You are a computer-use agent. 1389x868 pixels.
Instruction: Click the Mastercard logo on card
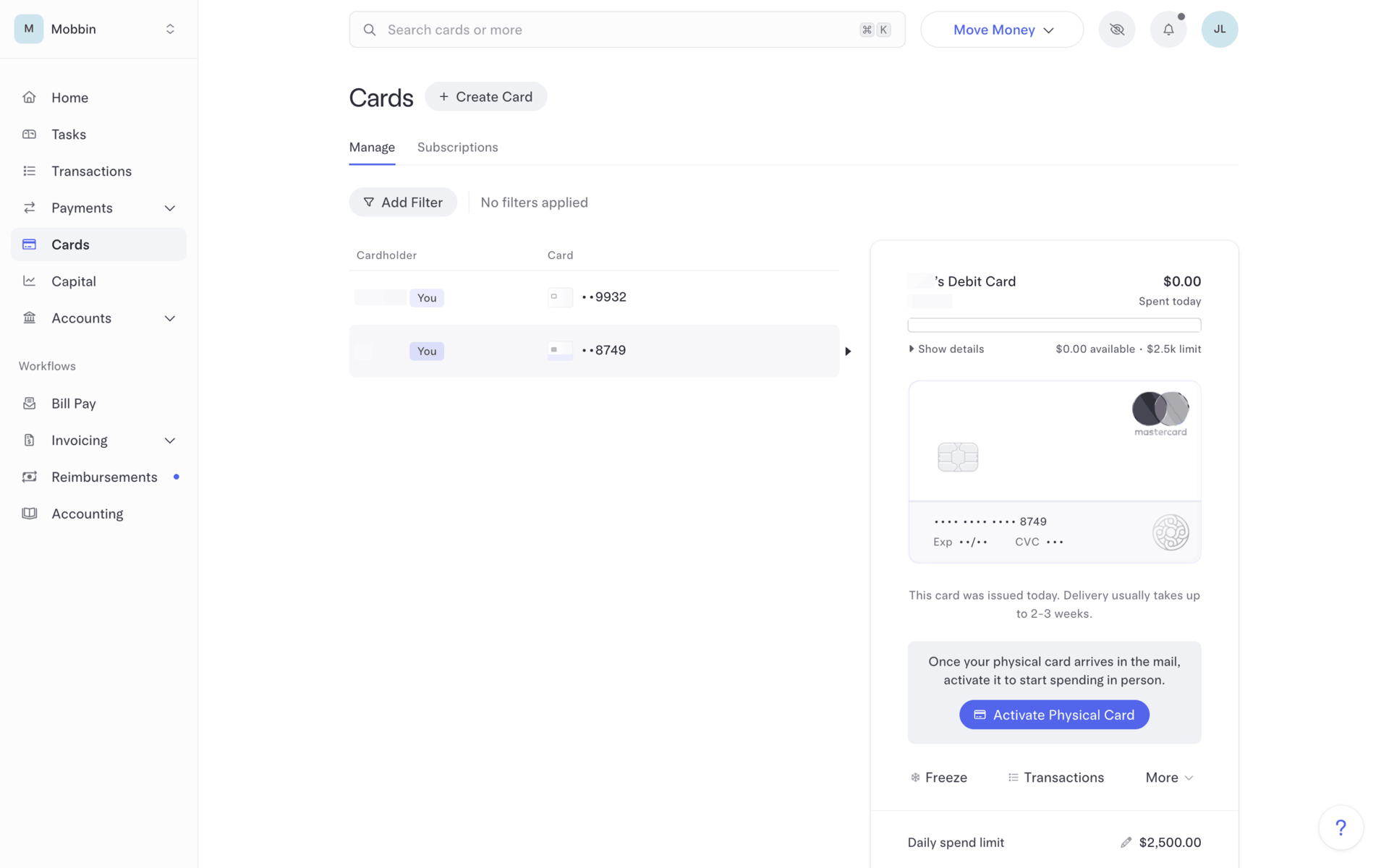point(1160,414)
